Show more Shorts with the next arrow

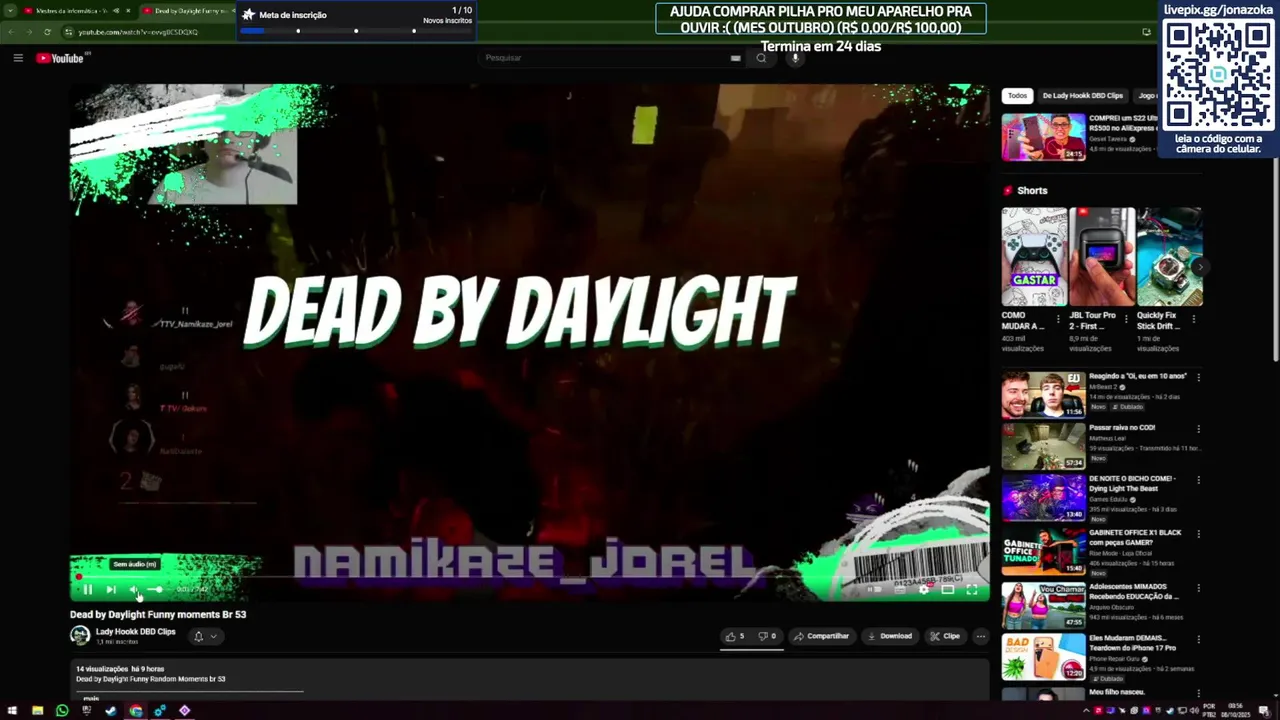click(1200, 267)
